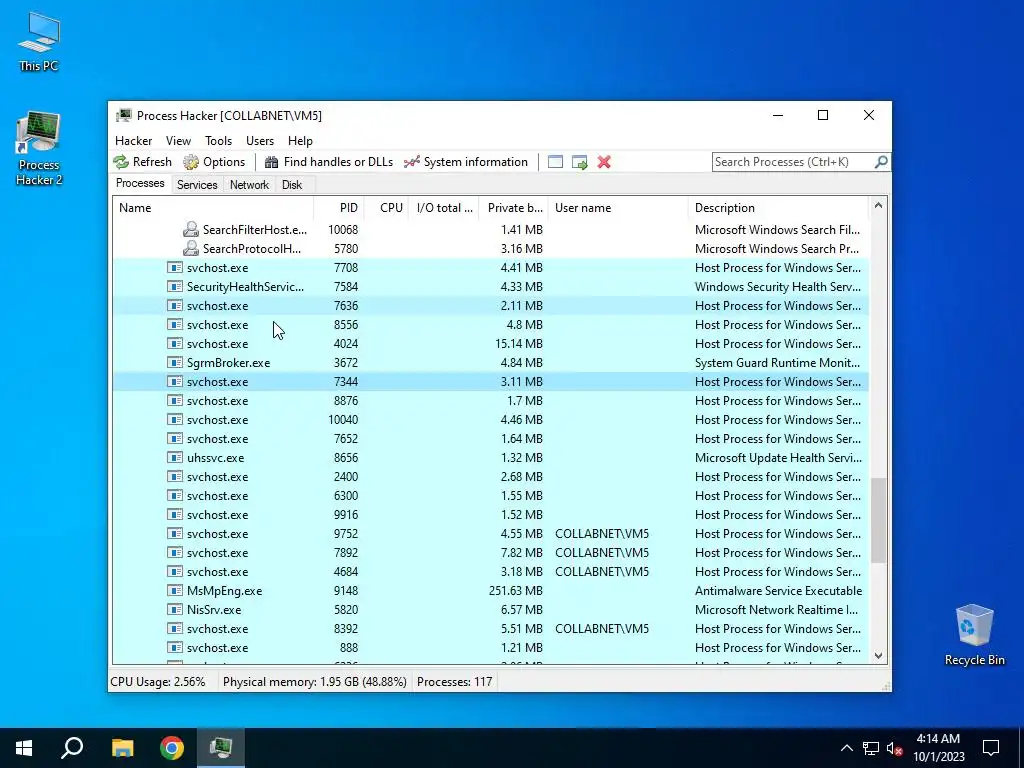Screen dimensions: 1024x768
Task: Sort by the User name column header
Action: [618, 208]
